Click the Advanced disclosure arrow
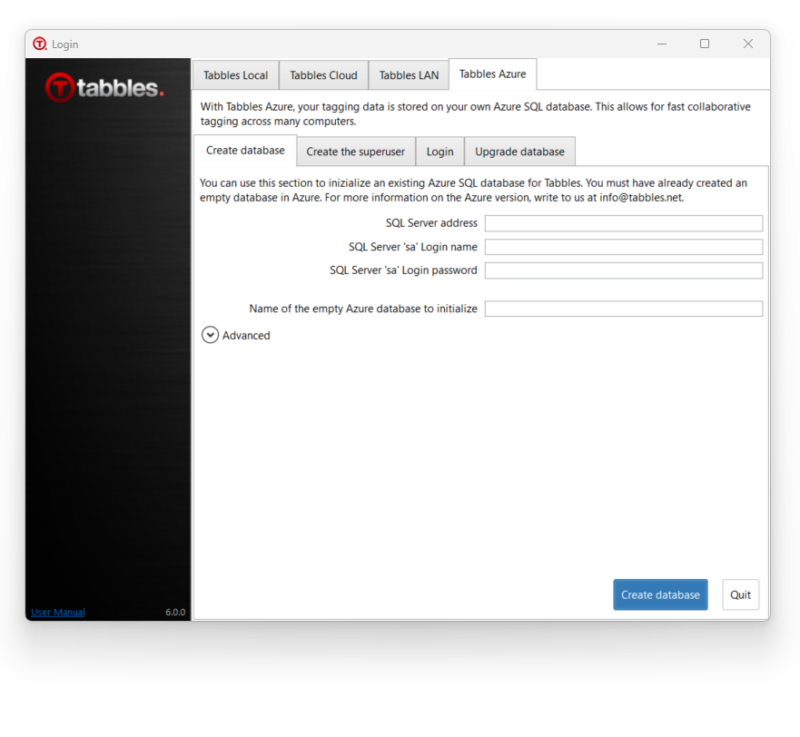 (209, 335)
